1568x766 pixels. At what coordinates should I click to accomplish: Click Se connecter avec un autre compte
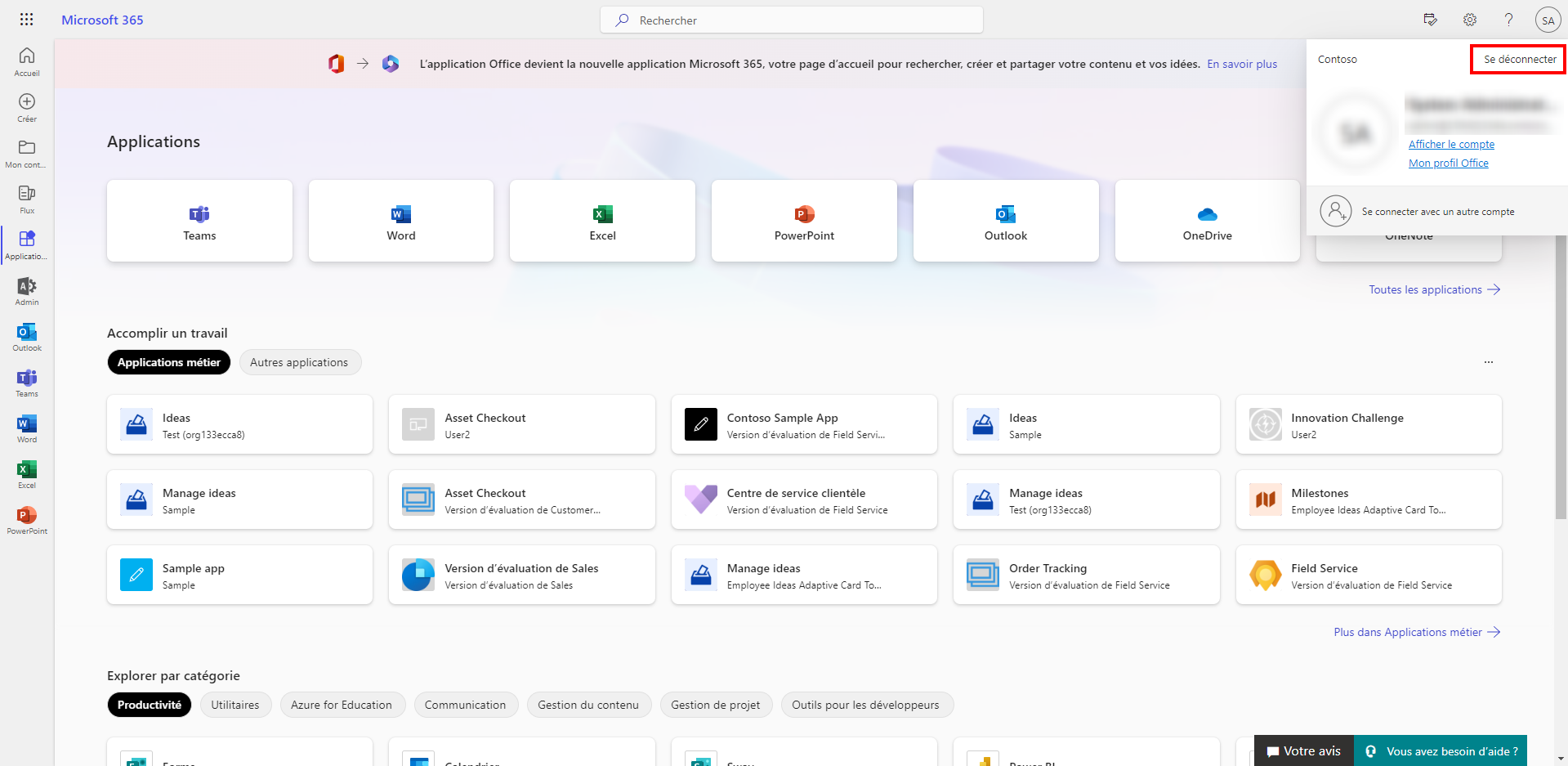[x=1436, y=211]
